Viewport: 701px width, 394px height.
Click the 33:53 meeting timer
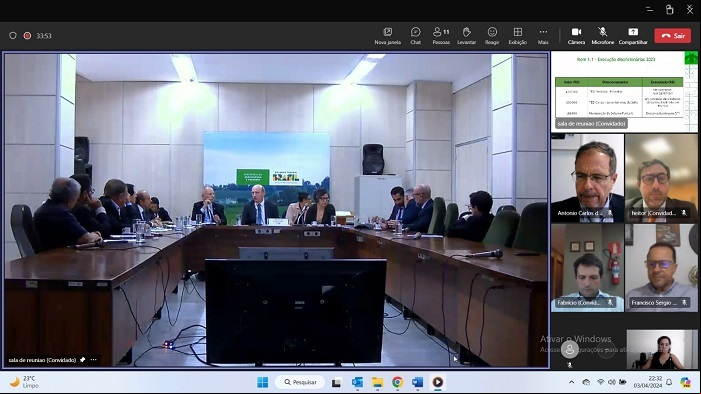pyautogui.click(x=44, y=36)
